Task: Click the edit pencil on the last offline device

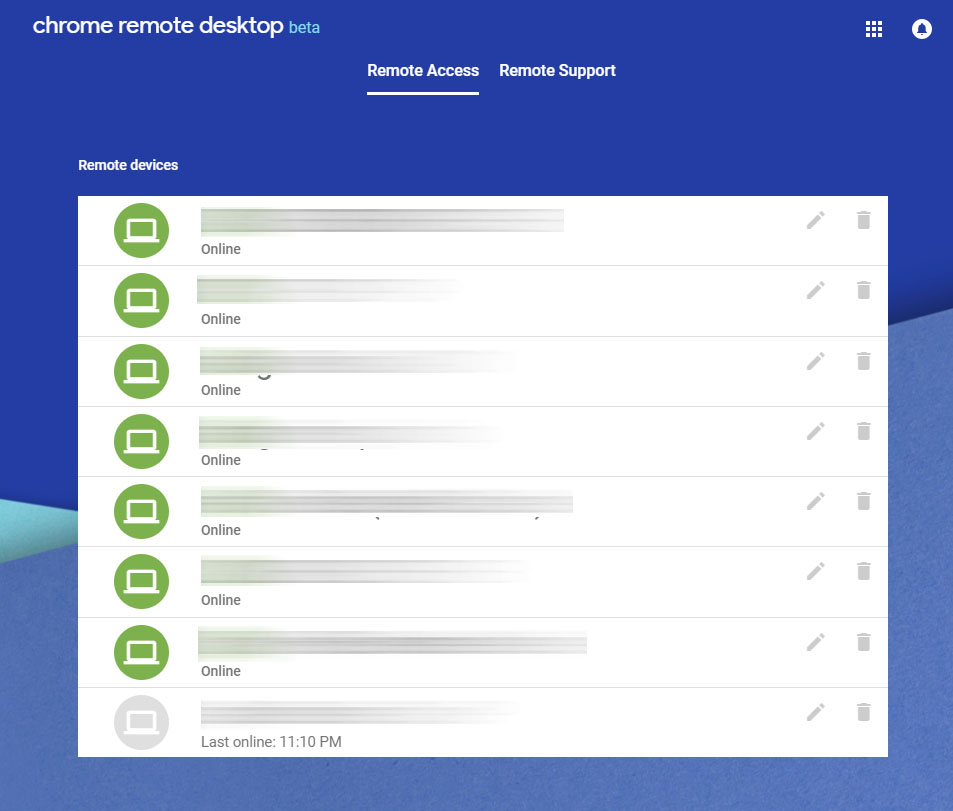Action: click(815, 711)
